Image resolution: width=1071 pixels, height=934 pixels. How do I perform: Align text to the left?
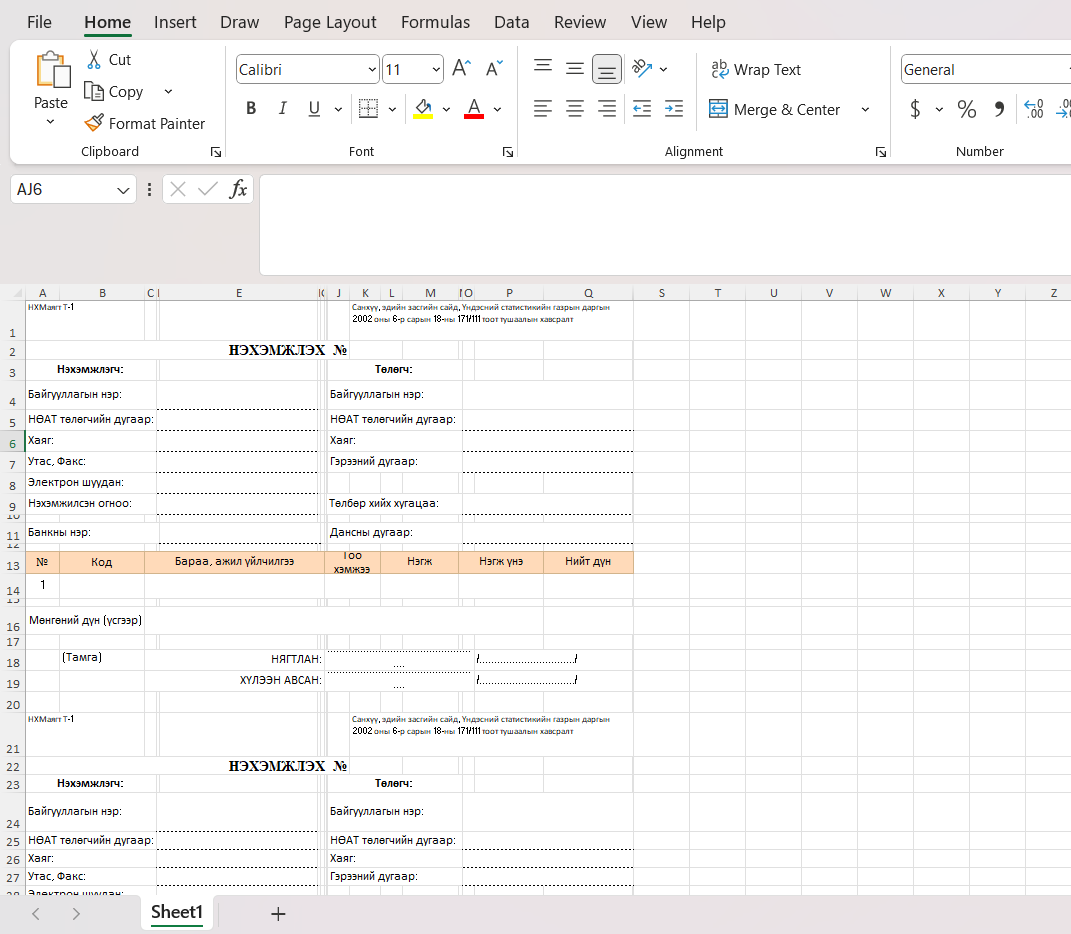543,109
